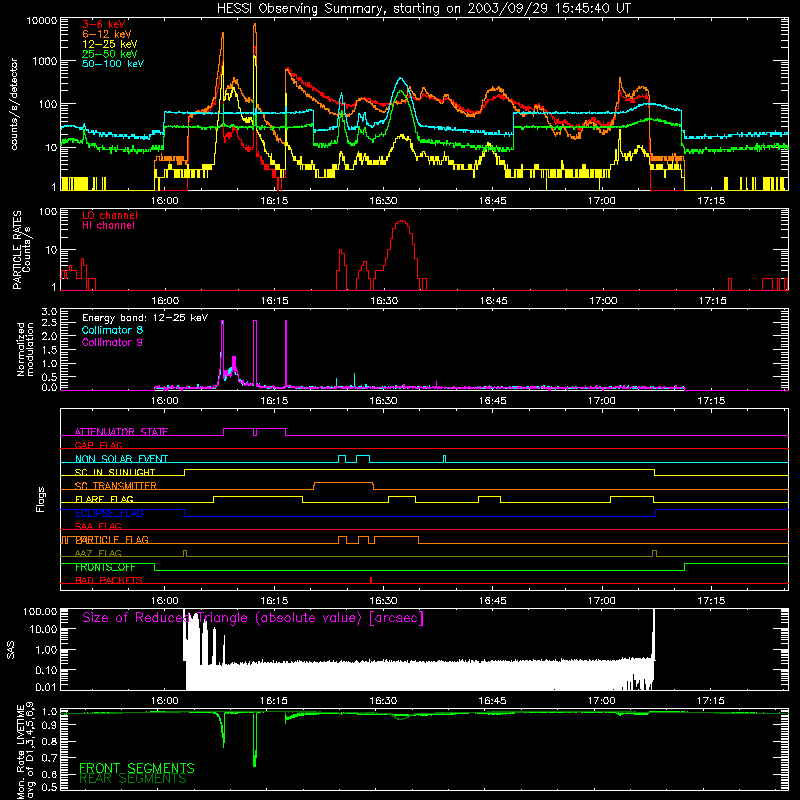The height and width of the screenshot is (800, 800).
Task: Click the SC TRANSMITTER flag label
Action: (116, 486)
